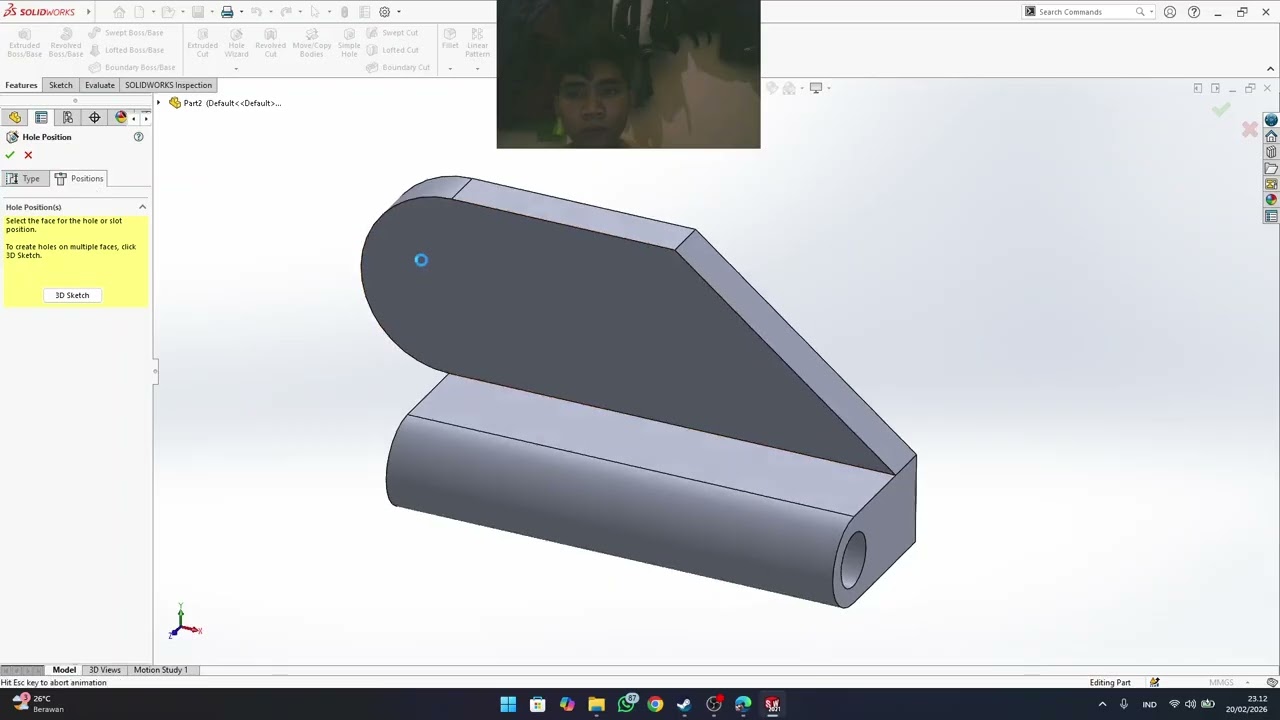The image size is (1280, 720).
Task: Open the SOLIDWORKS help icon in title bar
Action: point(1194,12)
